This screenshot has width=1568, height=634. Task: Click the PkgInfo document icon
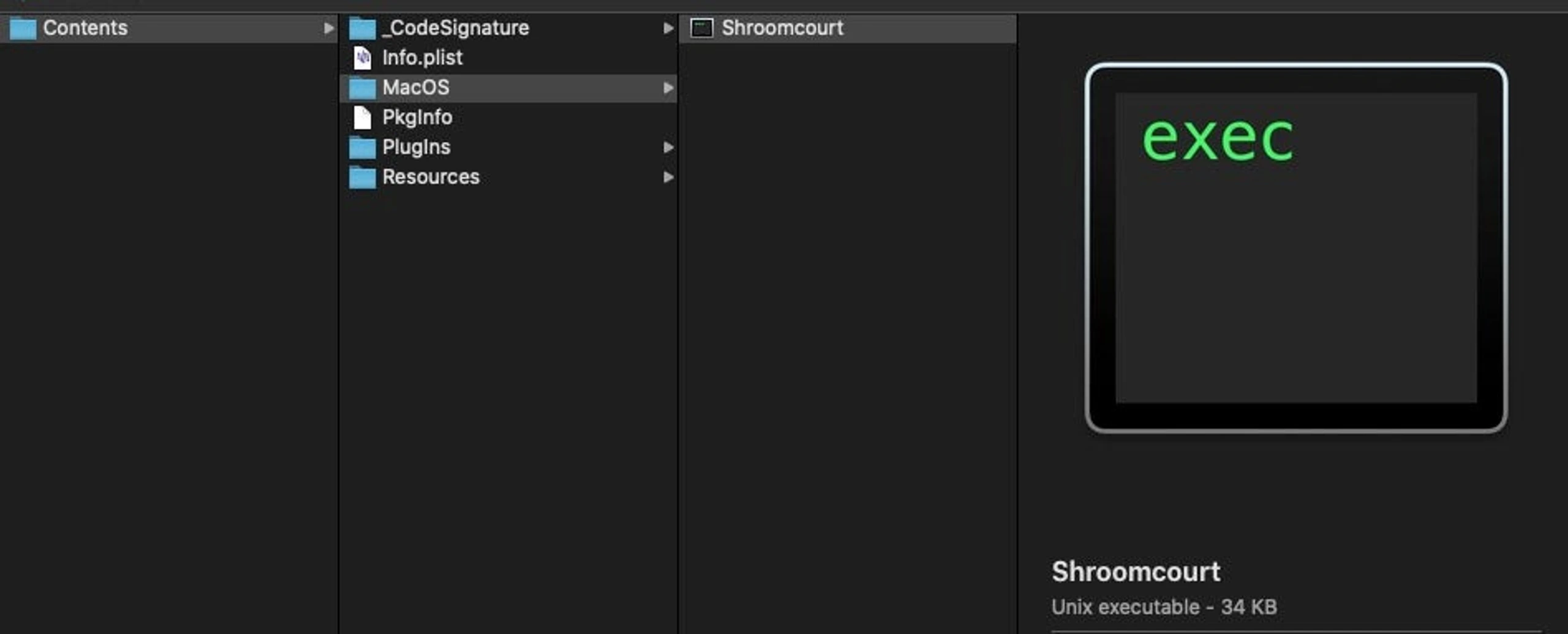coord(362,117)
